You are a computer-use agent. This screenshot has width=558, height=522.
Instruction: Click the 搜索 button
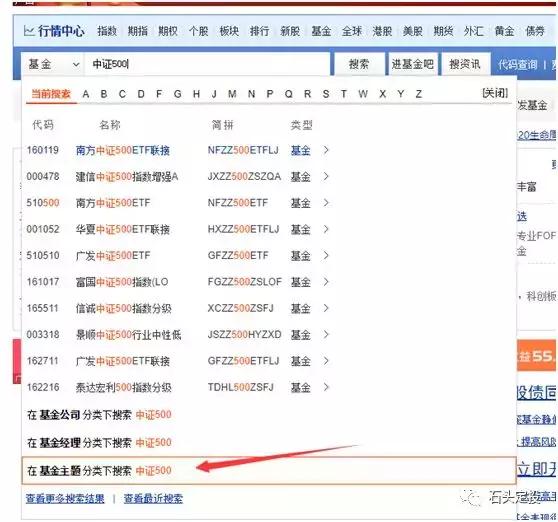359,64
